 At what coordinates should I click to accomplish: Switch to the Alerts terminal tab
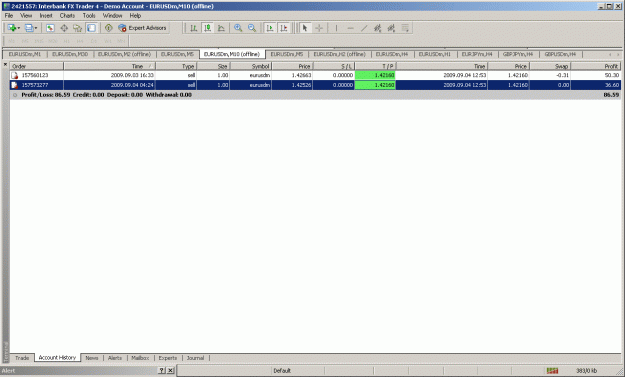[115, 358]
